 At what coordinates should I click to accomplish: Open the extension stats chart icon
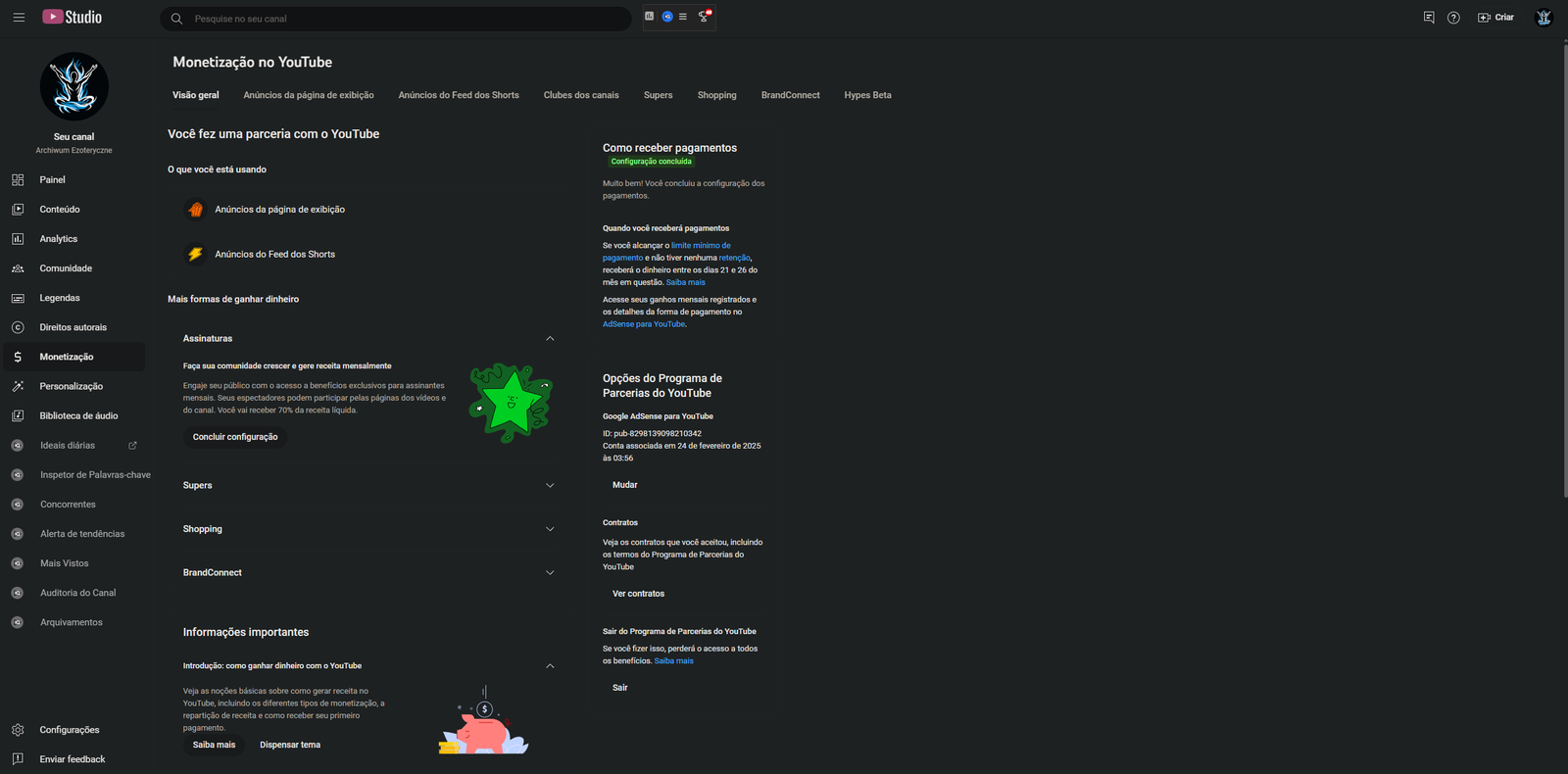pos(650,17)
